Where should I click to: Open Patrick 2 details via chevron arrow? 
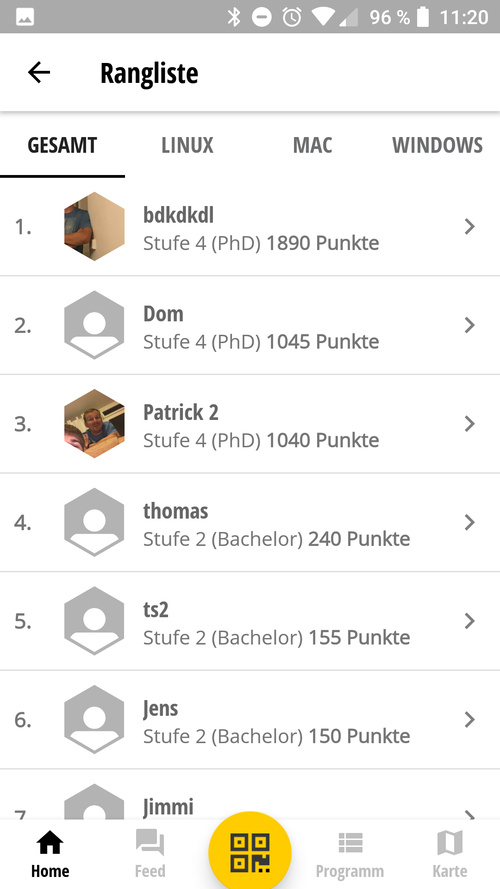tap(469, 424)
